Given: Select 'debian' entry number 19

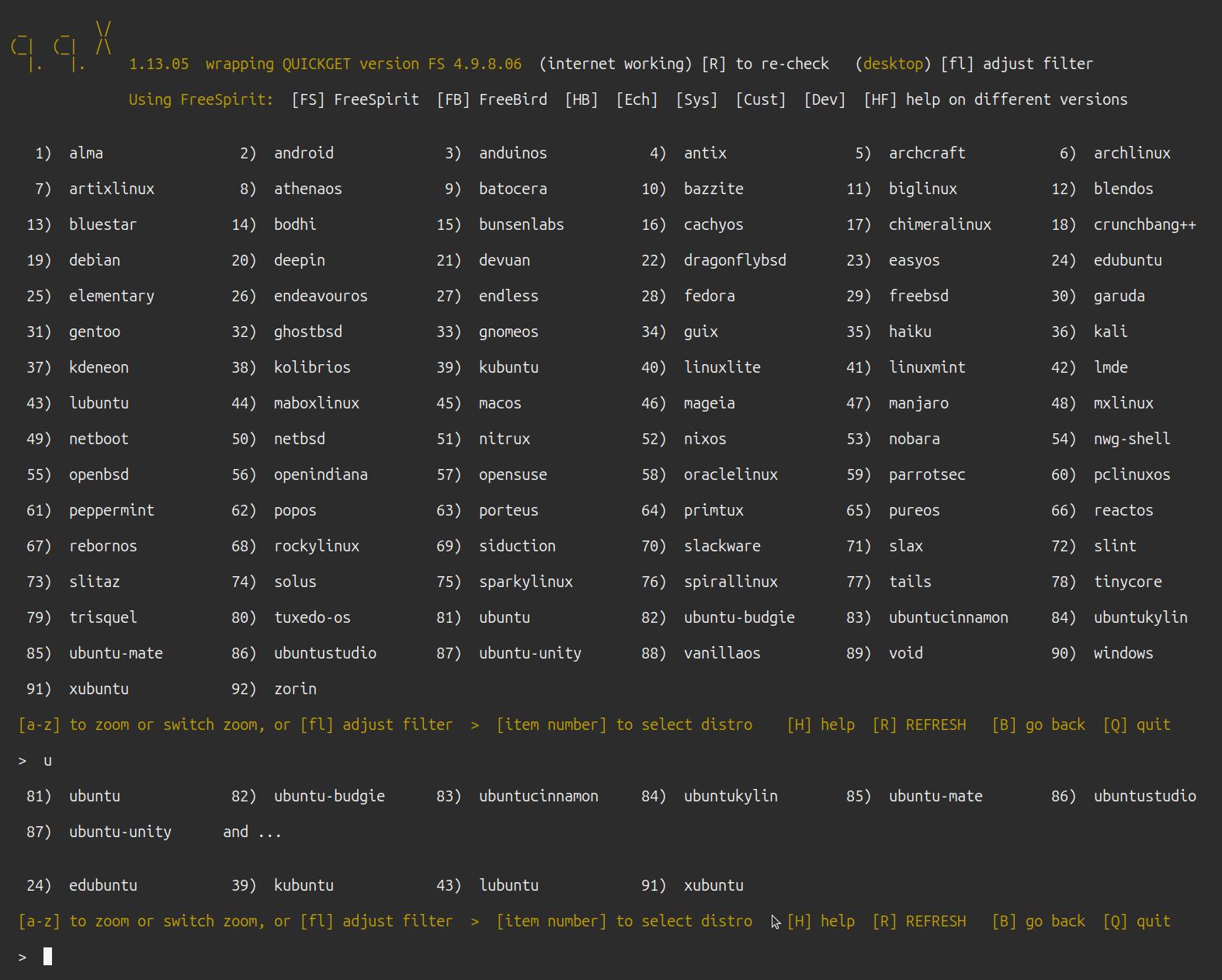Looking at the screenshot, I should pos(94,260).
